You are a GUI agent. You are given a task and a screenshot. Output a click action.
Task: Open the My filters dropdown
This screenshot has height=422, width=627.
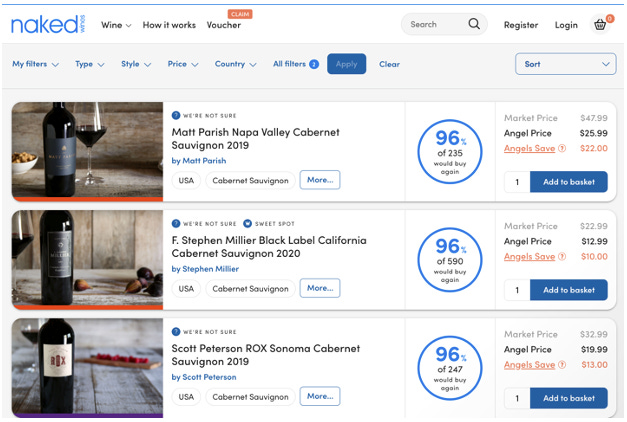point(36,64)
